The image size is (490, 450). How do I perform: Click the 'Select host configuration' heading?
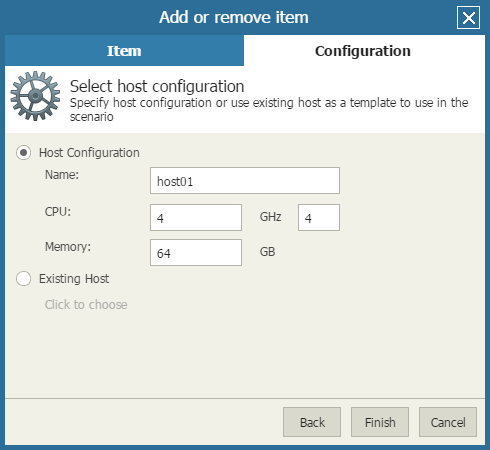coord(157,86)
